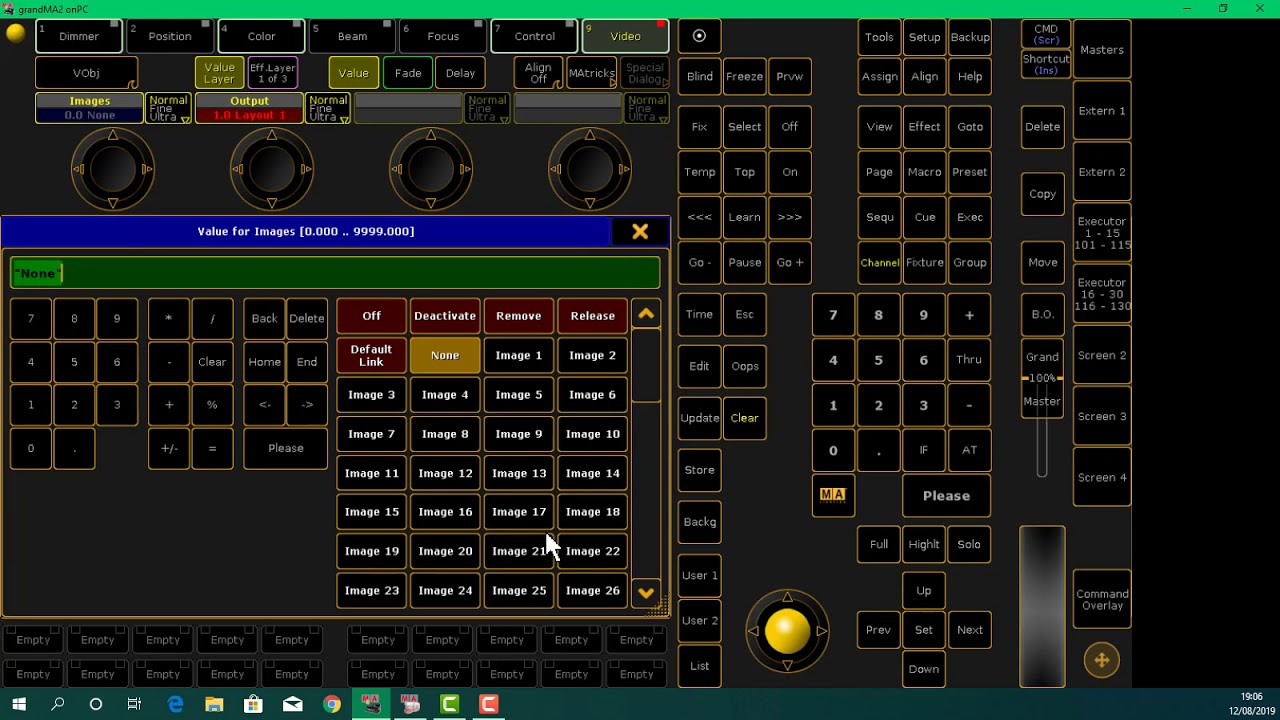Click the first encoder wheel for Images
The width and height of the screenshot is (1280, 720).
tap(113, 170)
